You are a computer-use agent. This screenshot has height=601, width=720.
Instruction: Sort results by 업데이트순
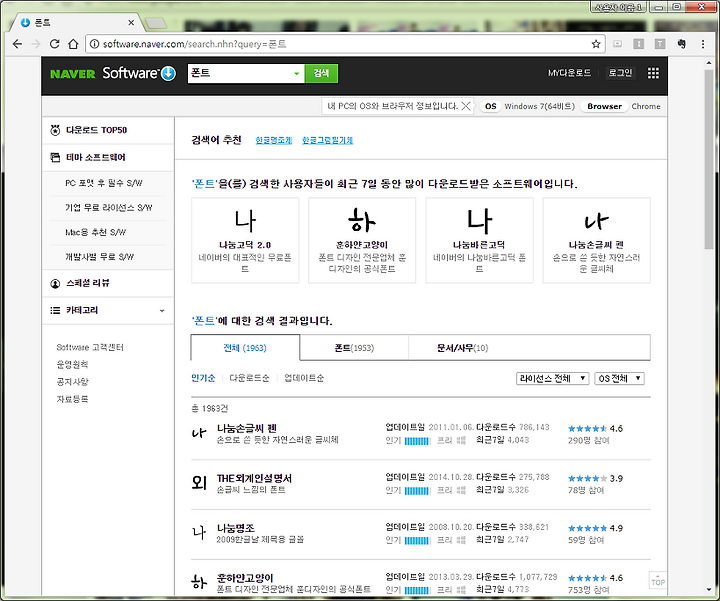(304, 378)
